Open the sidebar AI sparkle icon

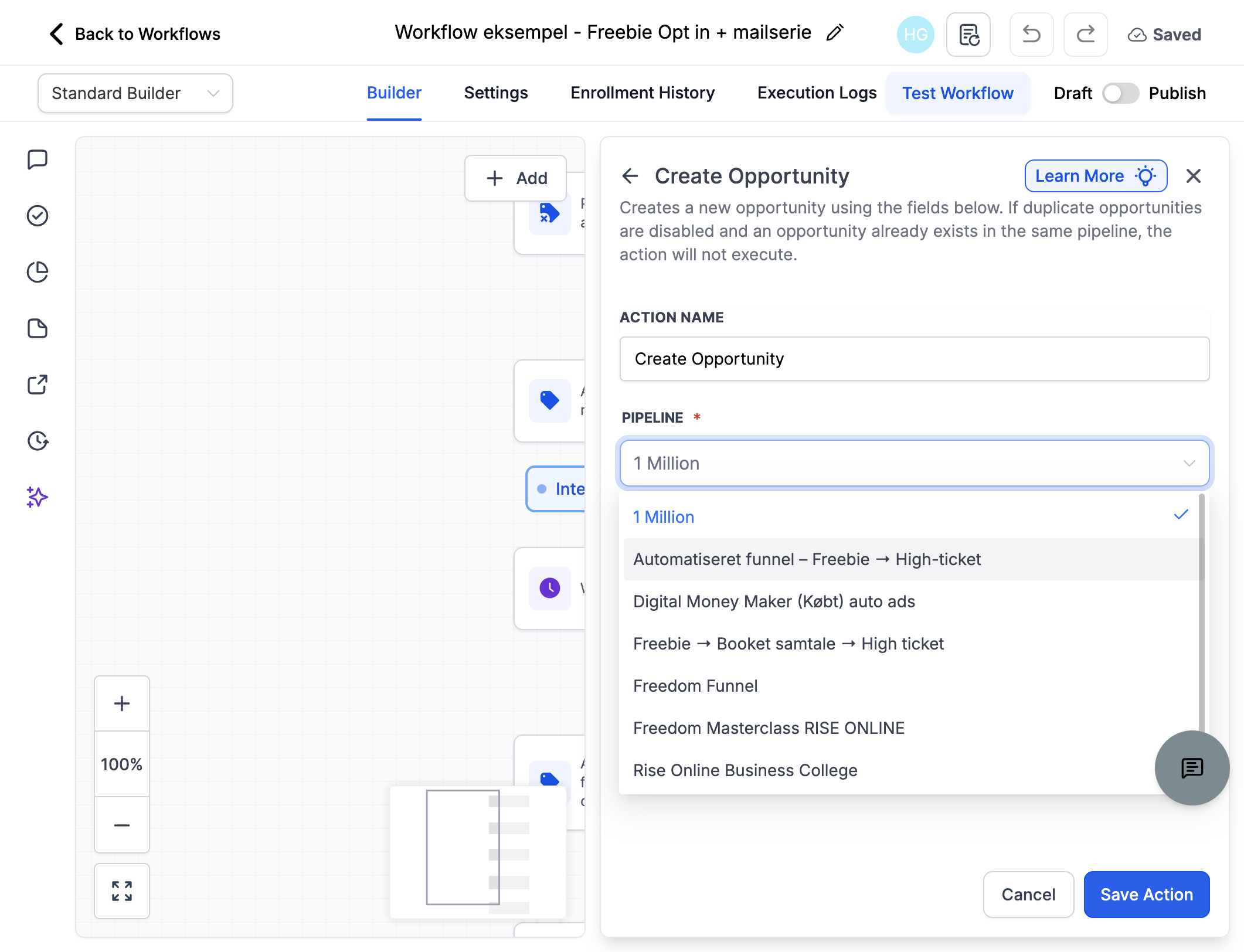click(38, 497)
